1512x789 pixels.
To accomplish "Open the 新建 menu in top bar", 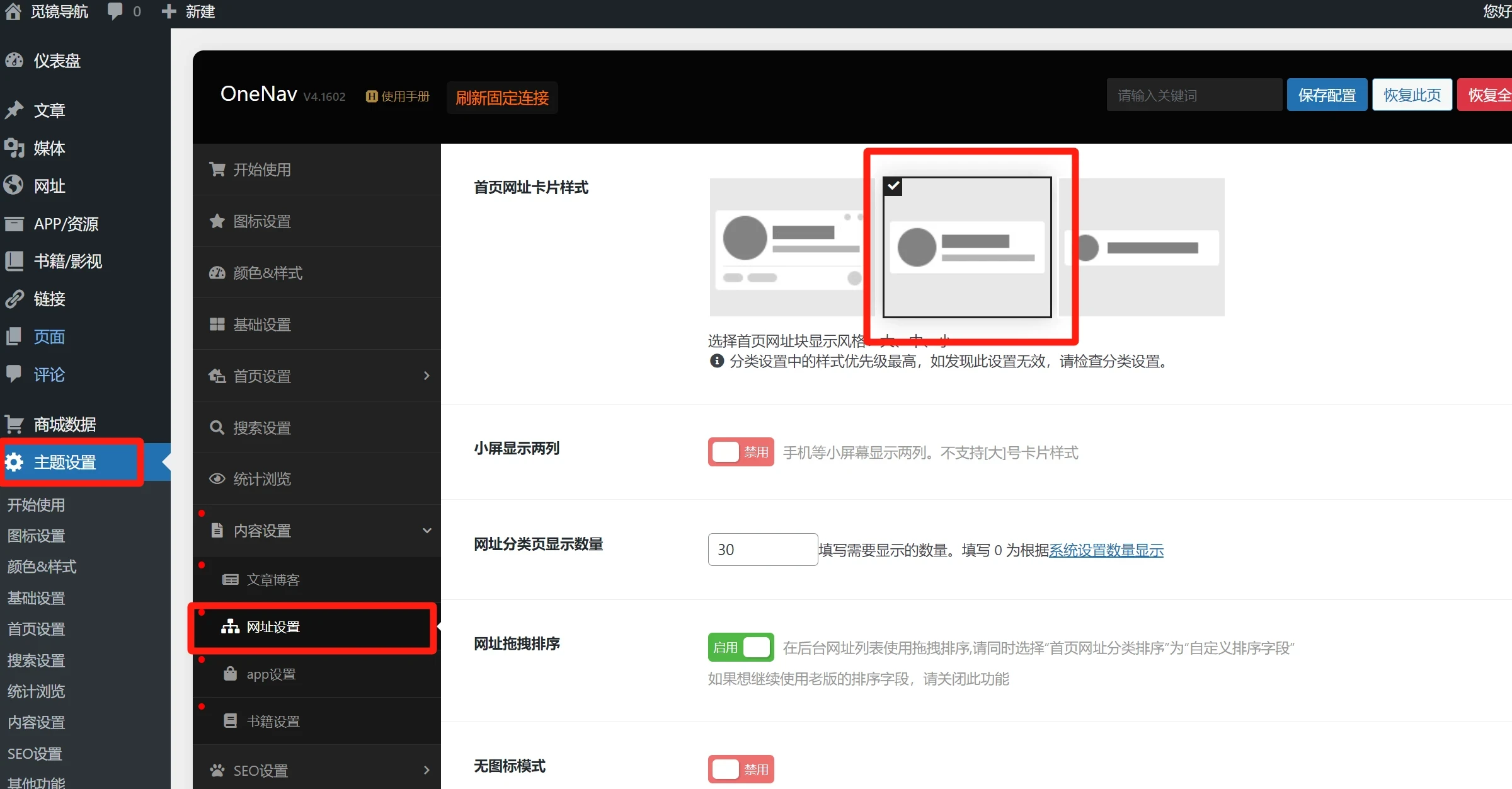I will point(188,11).
